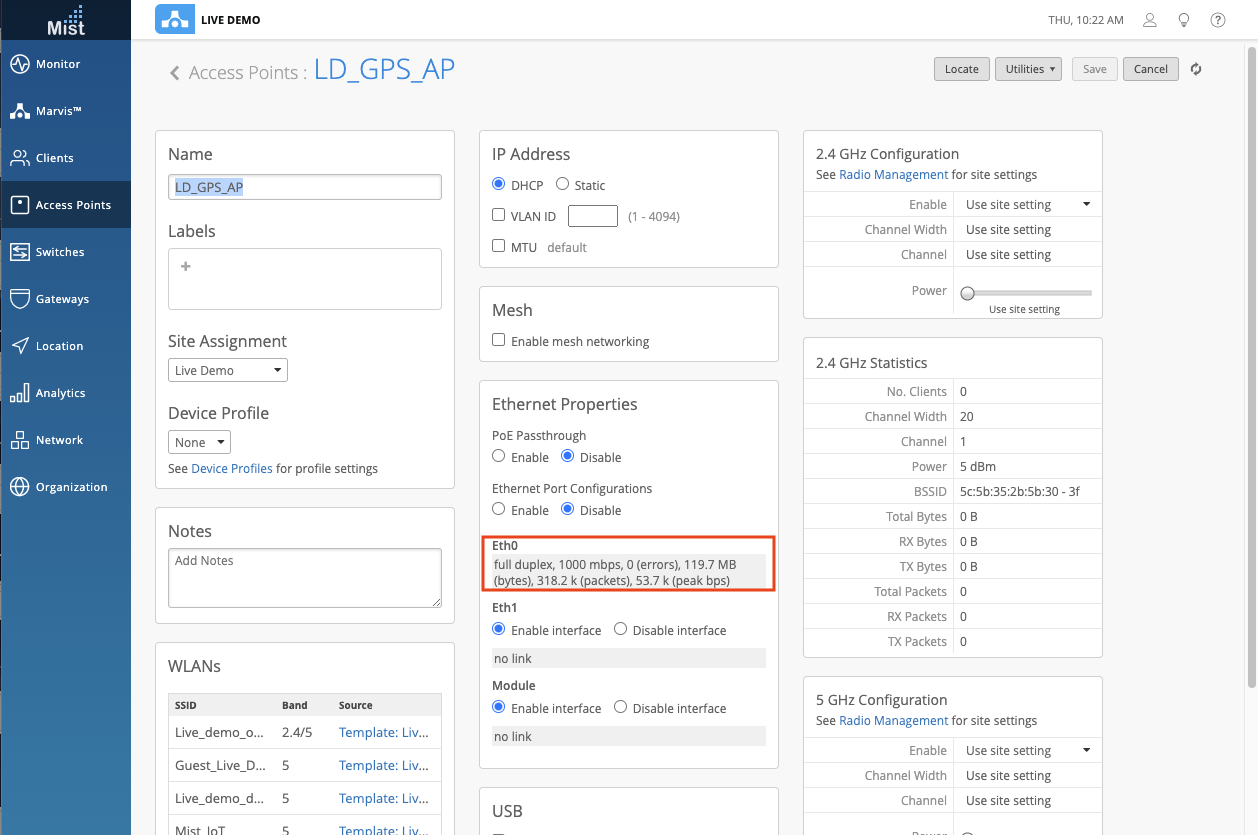Select the Static IP radio button
The width and height of the screenshot is (1258, 835).
563,185
